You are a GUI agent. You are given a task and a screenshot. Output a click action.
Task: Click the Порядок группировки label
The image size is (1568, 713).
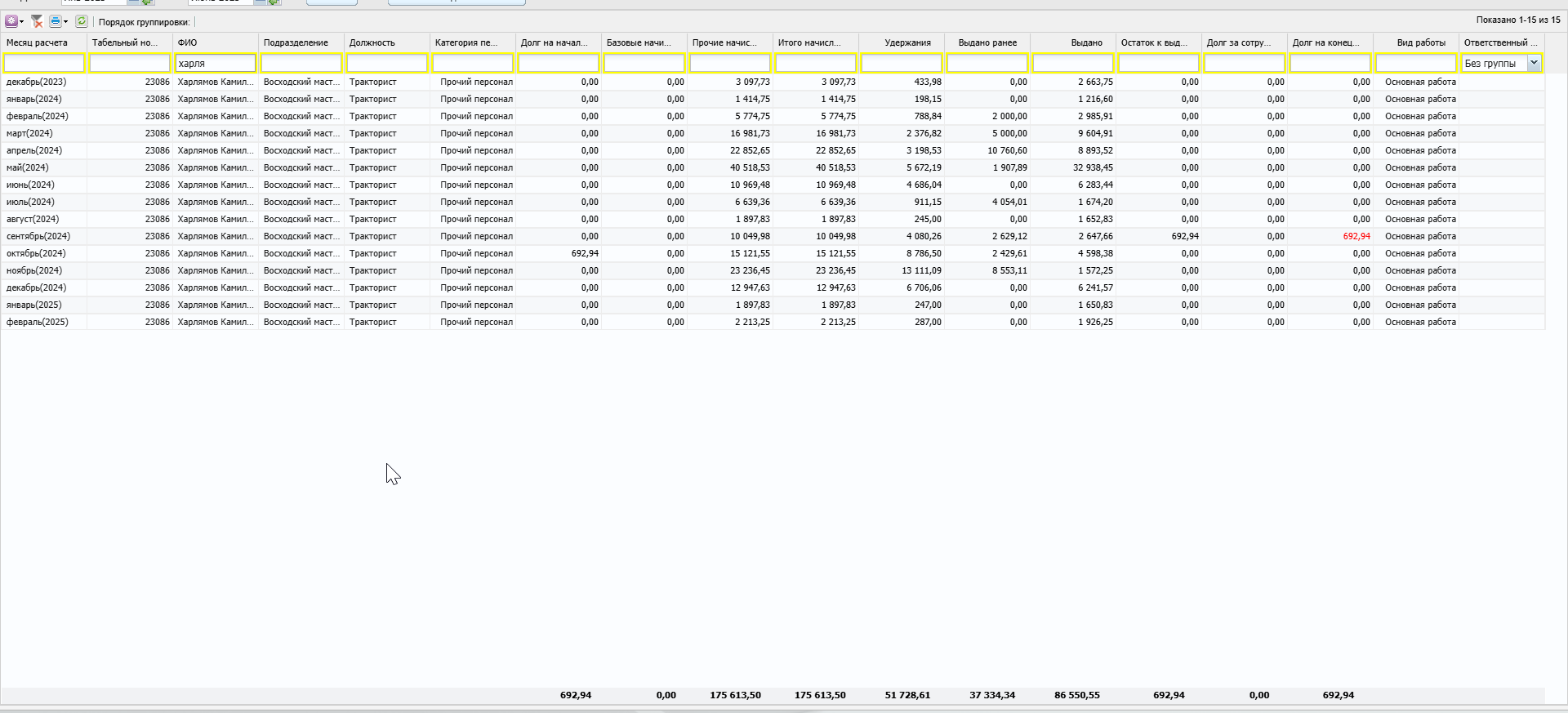click(144, 22)
